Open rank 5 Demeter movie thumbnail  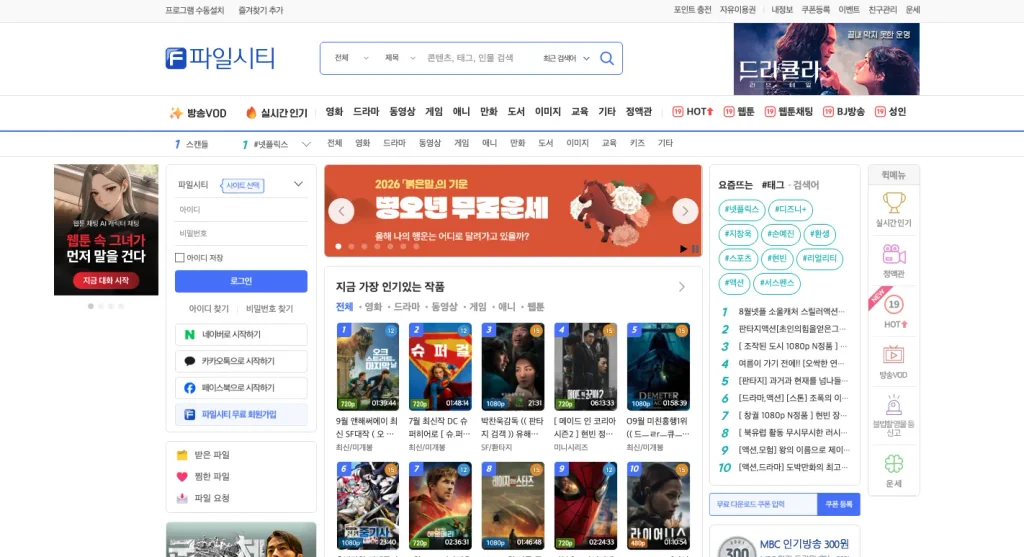[x=658, y=366]
